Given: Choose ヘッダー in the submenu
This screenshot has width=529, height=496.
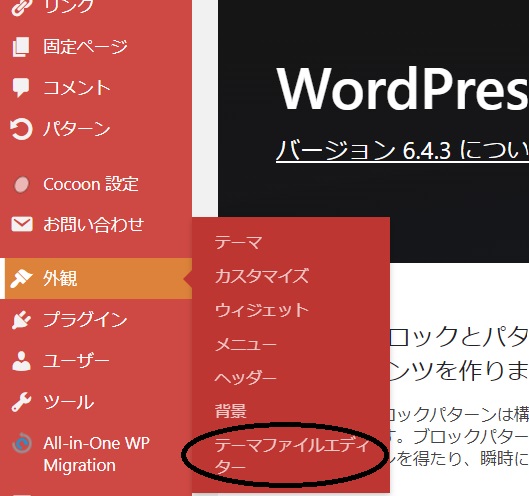Looking at the screenshot, I should (246, 378).
